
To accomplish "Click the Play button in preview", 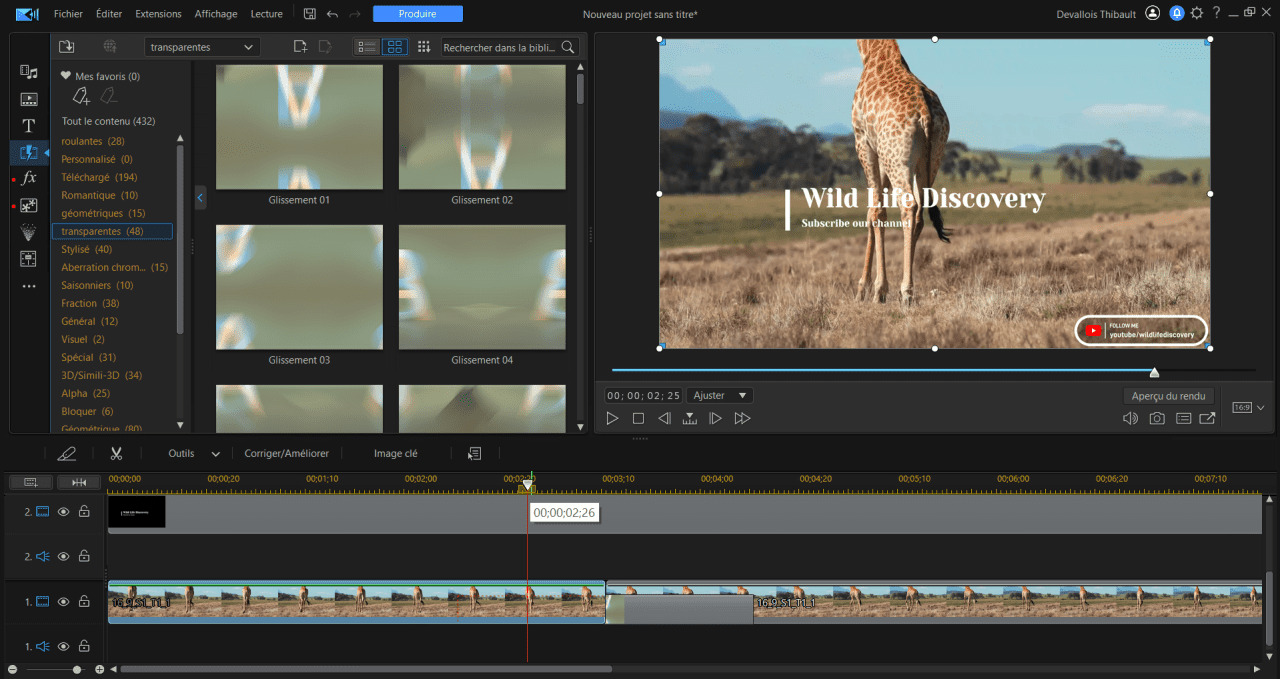I will [x=613, y=418].
